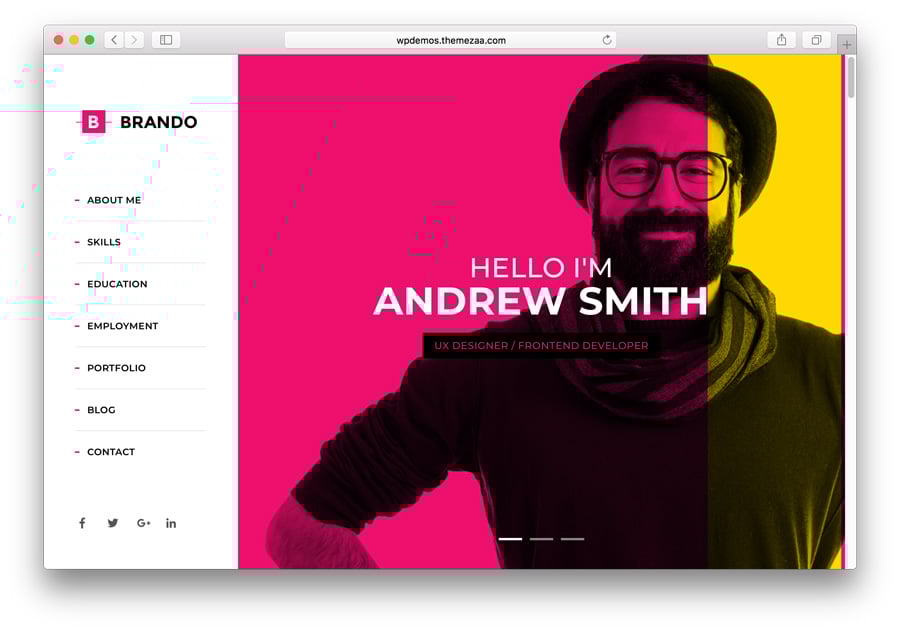This screenshot has width=900, height=631.
Task: Open the Portfolio section
Action: [115, 368]
